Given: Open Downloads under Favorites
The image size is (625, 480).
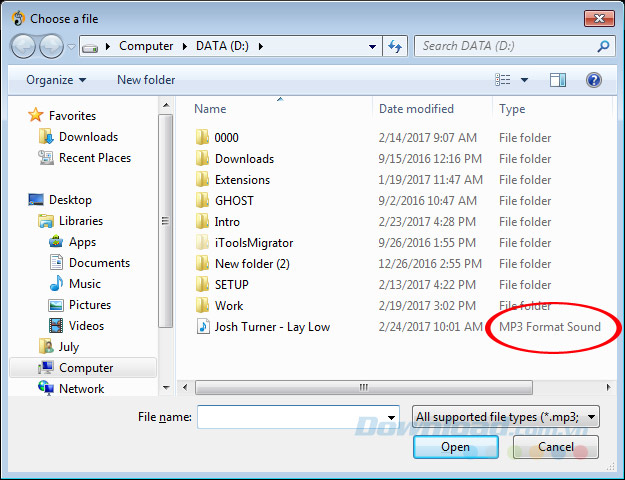Looking at the screenshot, I should tap(88, 137).
